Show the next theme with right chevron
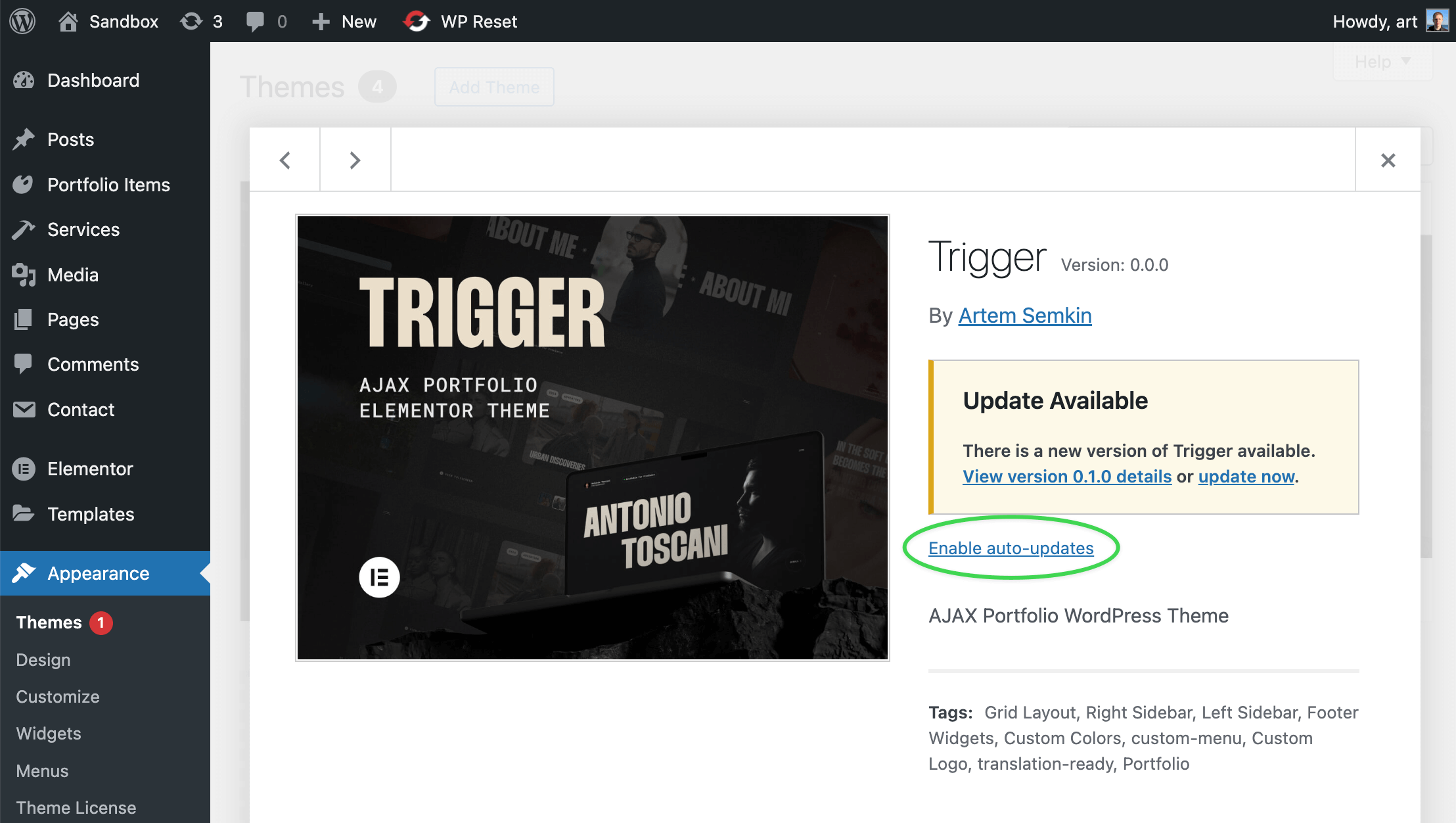 click(x=355, y=160)
